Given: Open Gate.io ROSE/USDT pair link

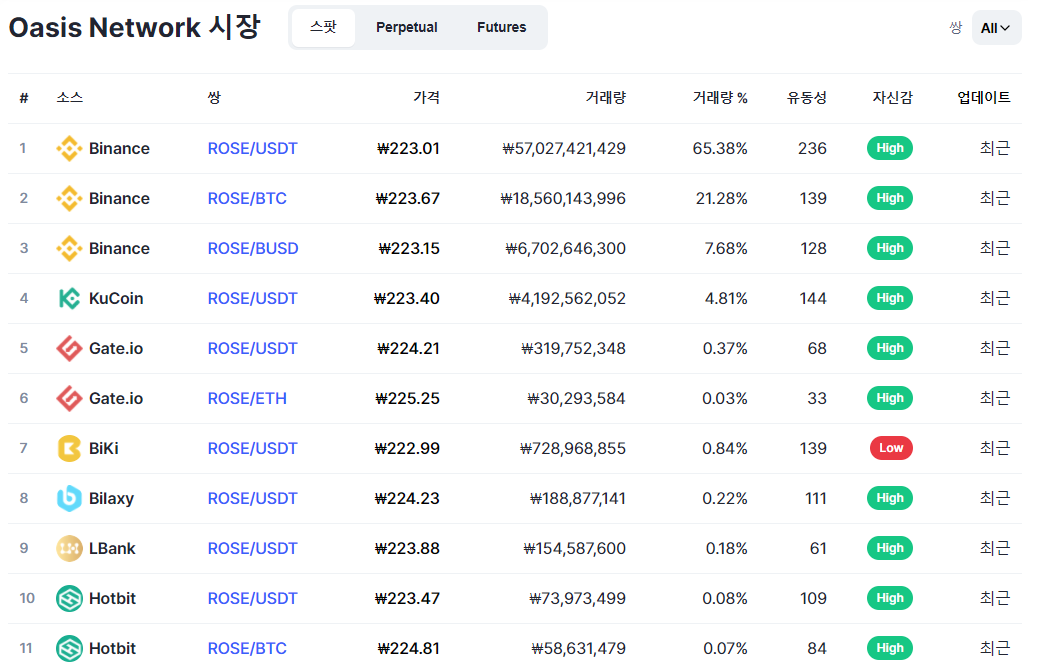Looking at the screenshot, I should click(253, 349).
